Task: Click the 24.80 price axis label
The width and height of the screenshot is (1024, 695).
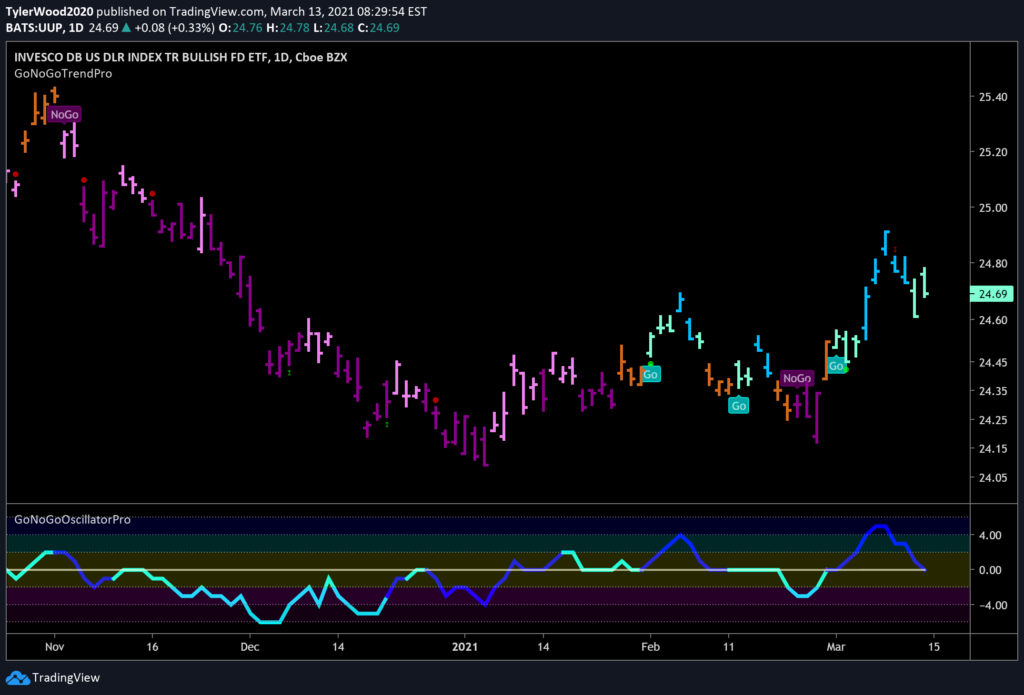Action: coord(993,263)
